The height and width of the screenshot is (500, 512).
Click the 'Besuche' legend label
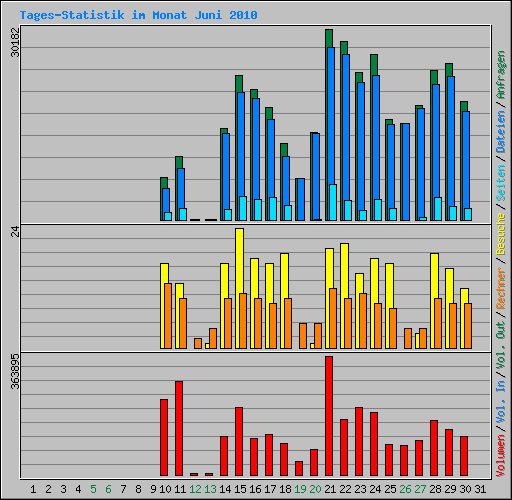point(501,234)
